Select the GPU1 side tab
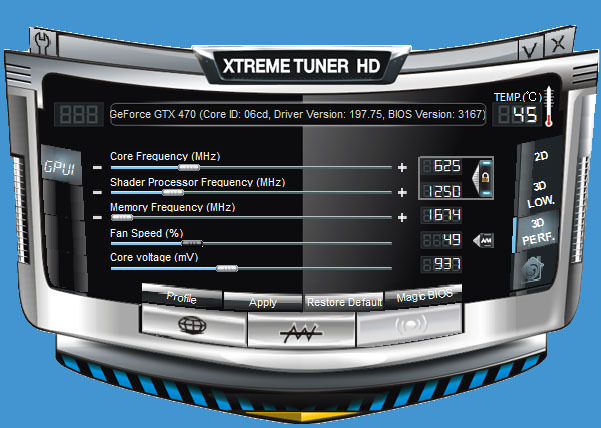Viewport: 601px width, 428px height. (x=60, y=166)
